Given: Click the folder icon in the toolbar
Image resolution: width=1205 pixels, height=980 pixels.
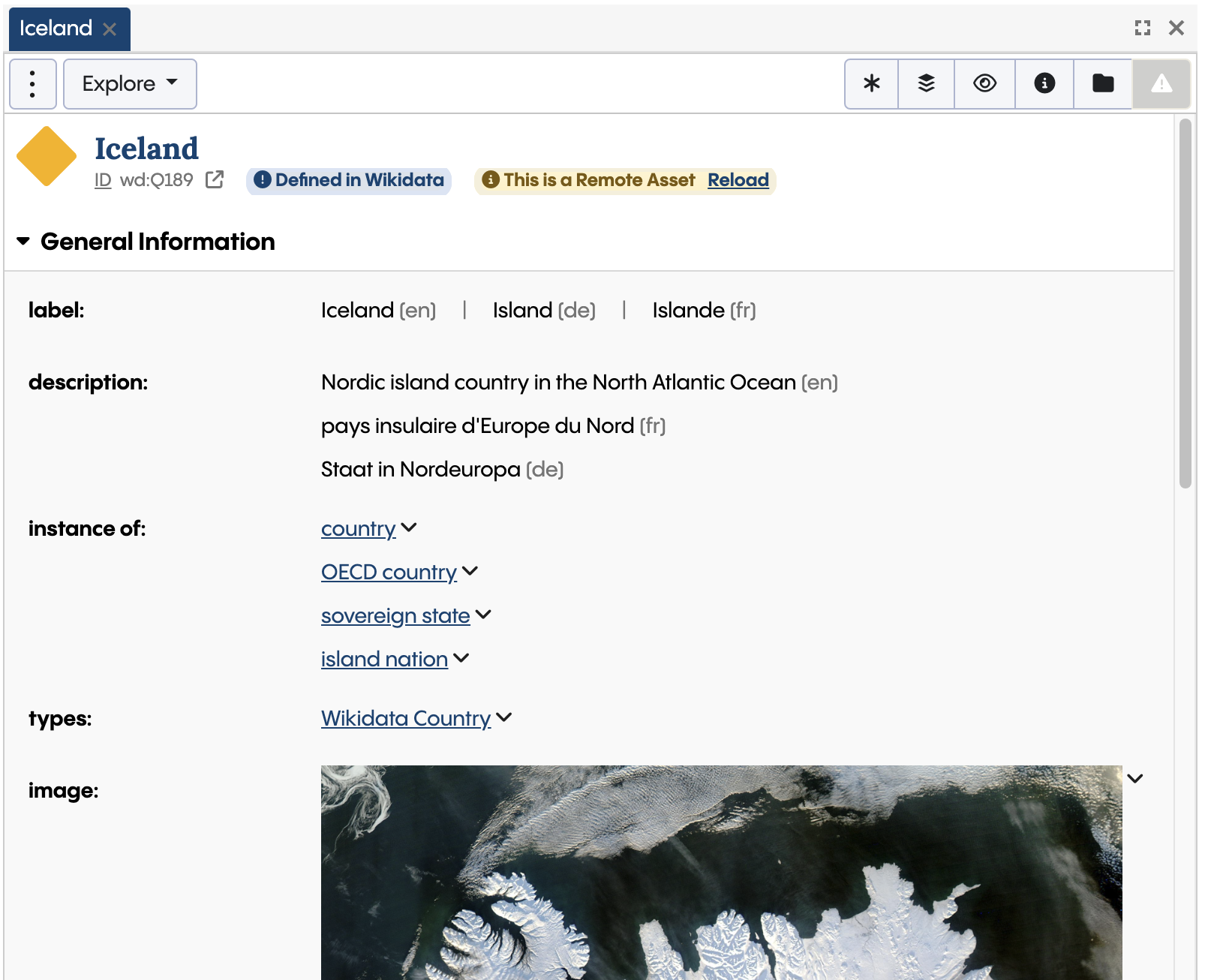Looking at the screenshot, I should pos(1102,83).
